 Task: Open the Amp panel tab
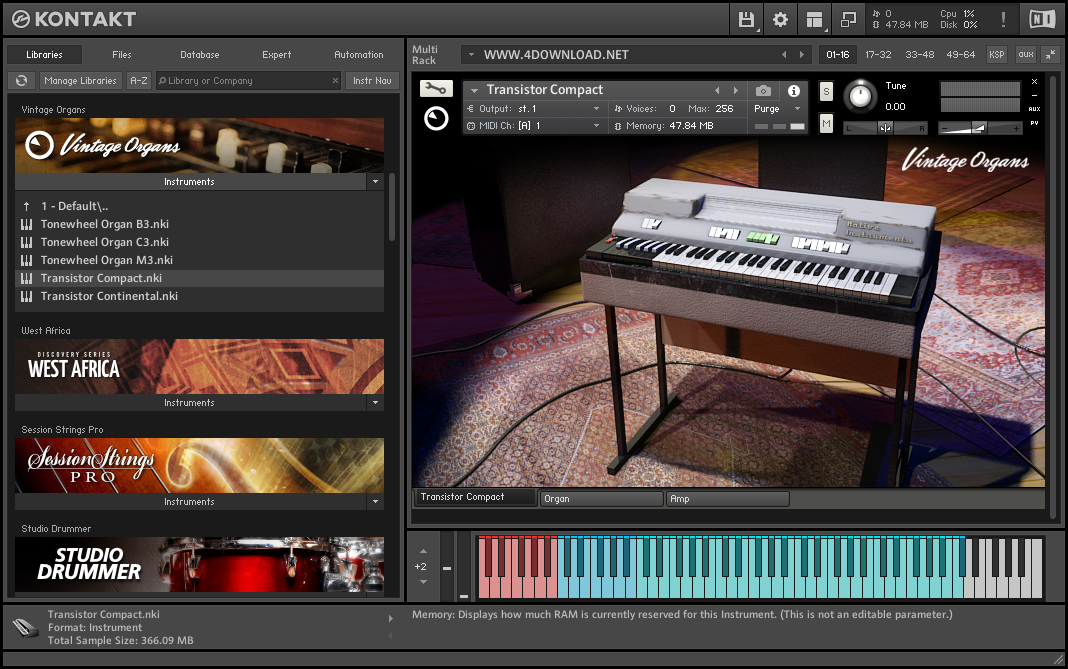pos(727,499)
